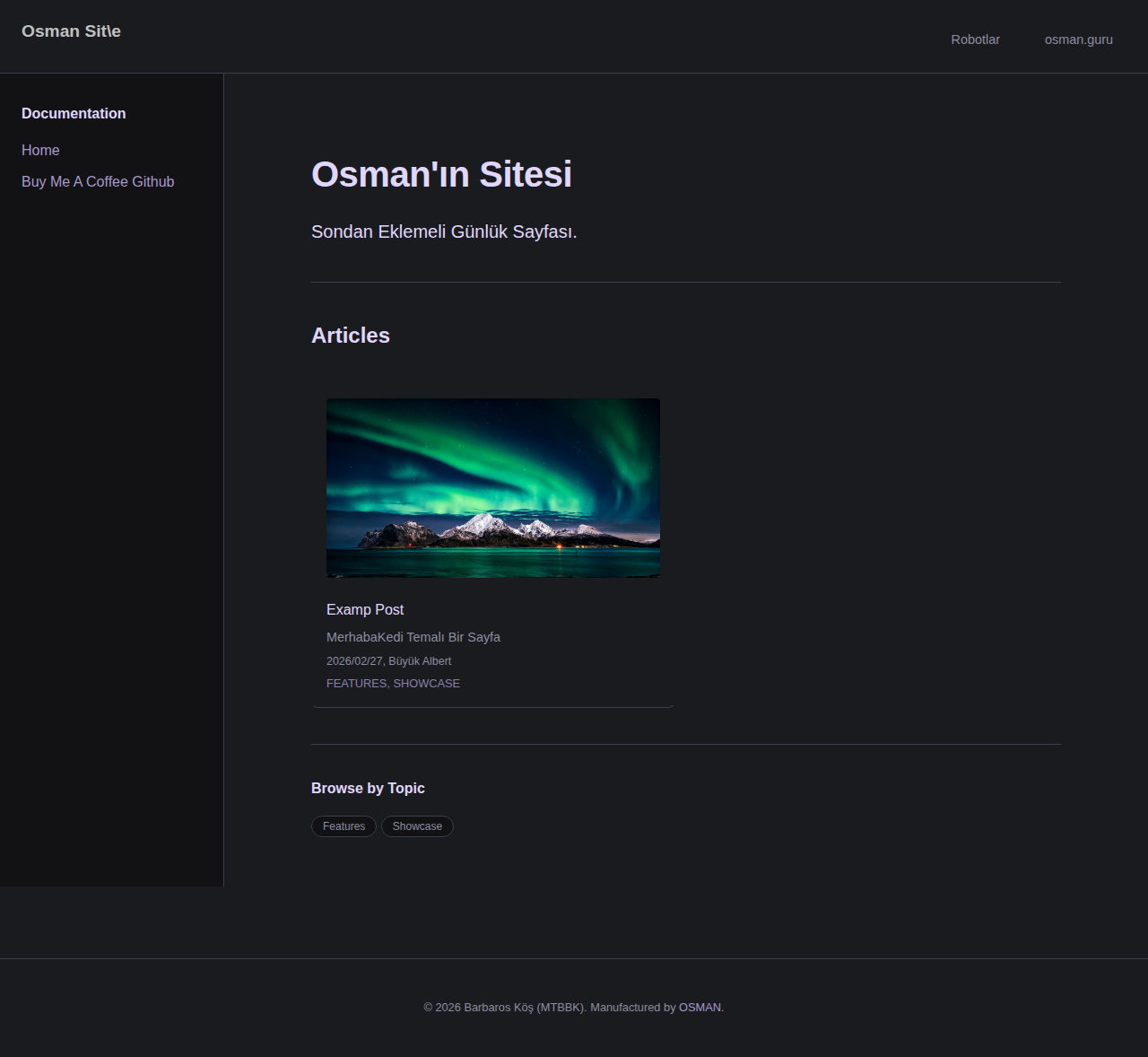Screen dimensions: 1148x1057
Task: Click the Sondan Eklemeli Günlük Sayfası subtitle
Action: 444,231
